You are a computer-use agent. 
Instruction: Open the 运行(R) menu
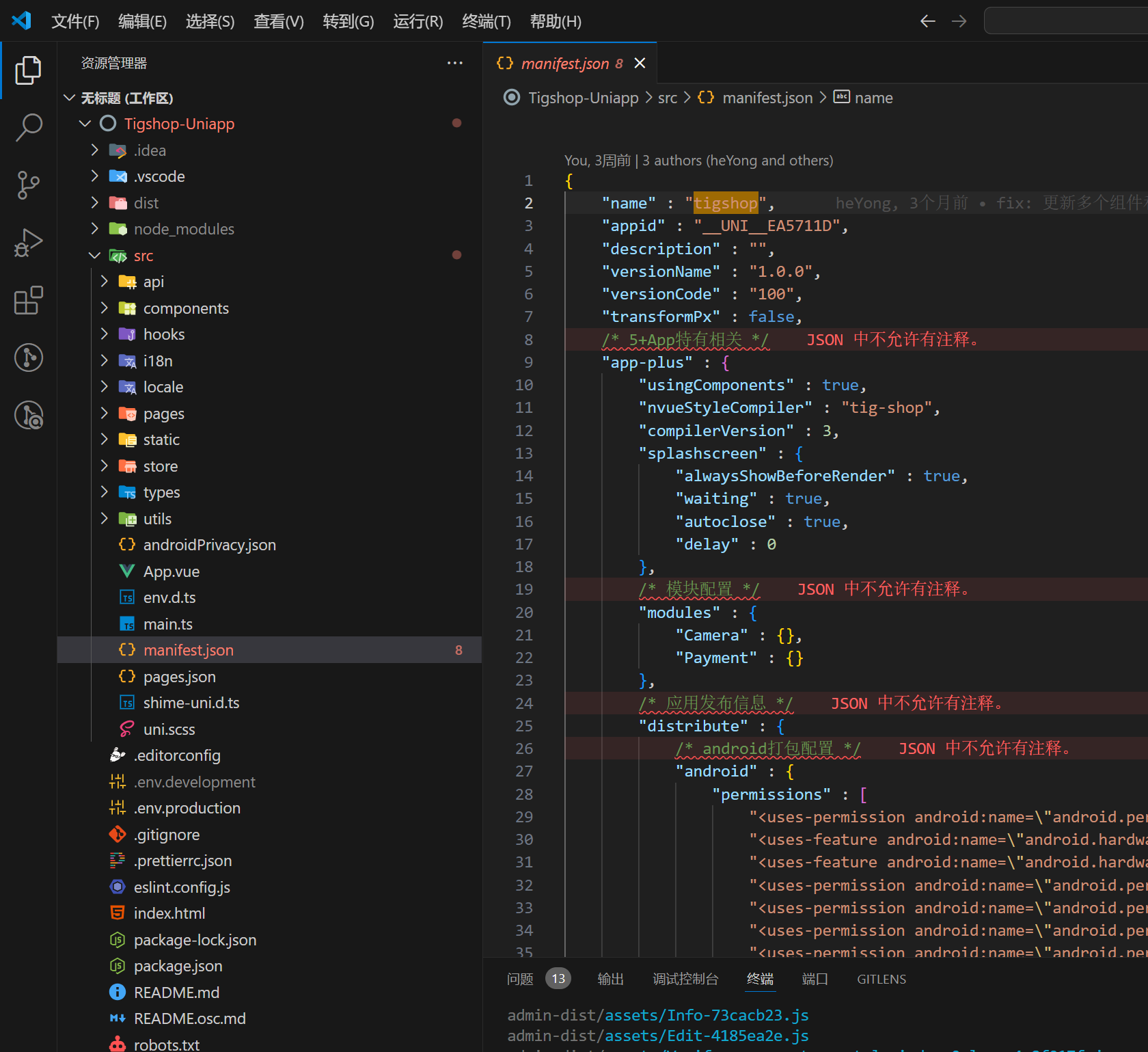[x=418, y=21]
